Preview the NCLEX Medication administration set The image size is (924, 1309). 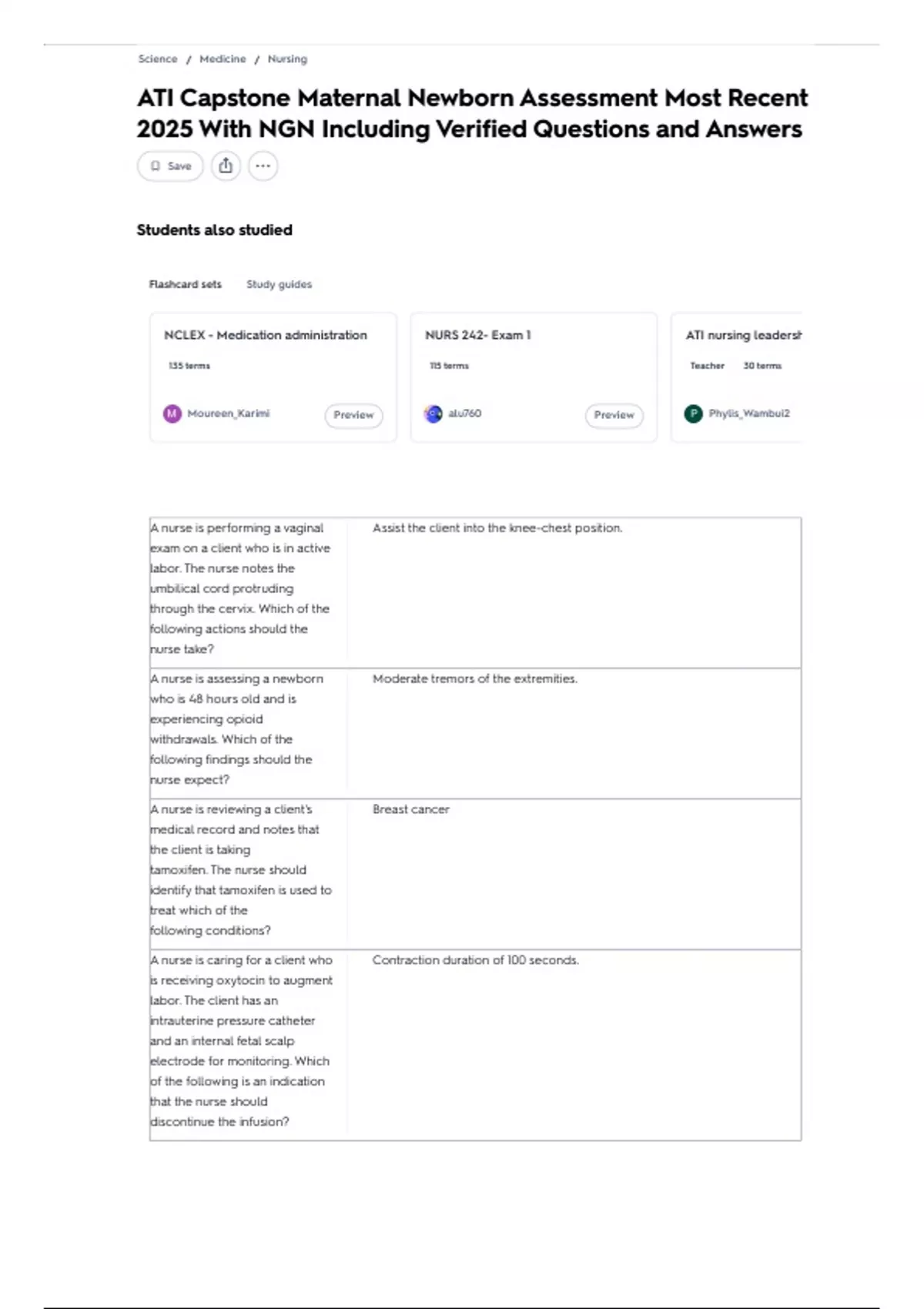coord(353,415)
